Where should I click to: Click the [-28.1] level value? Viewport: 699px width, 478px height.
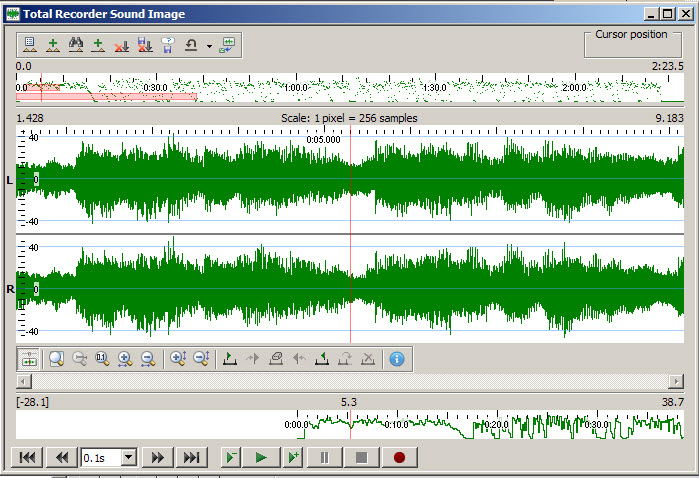click(32, 402)
